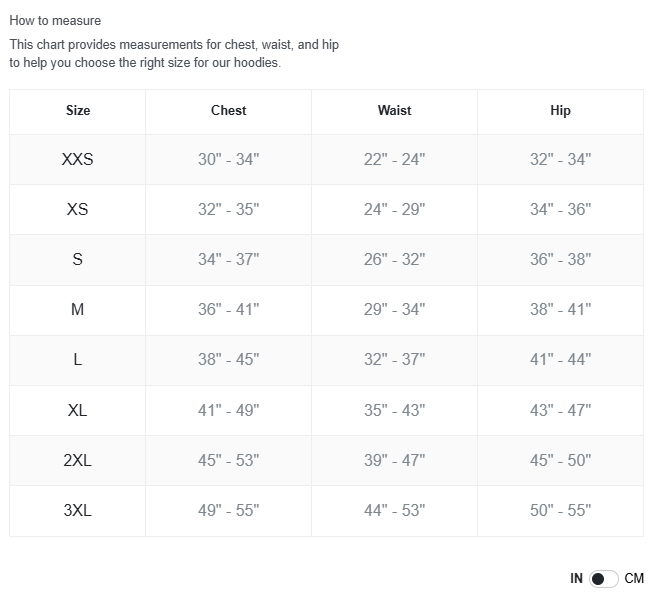The image size is (658, 613).
Task: Click the Waist column header
Action: tap(394, 110)
